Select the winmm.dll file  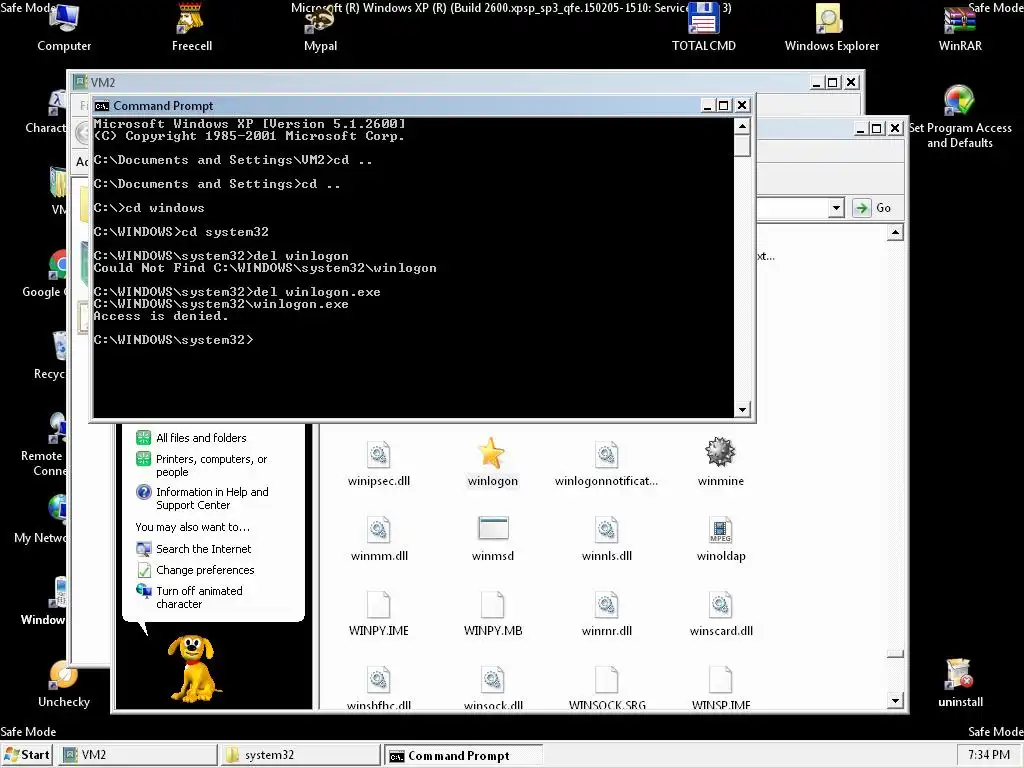(x=379, y=539)
